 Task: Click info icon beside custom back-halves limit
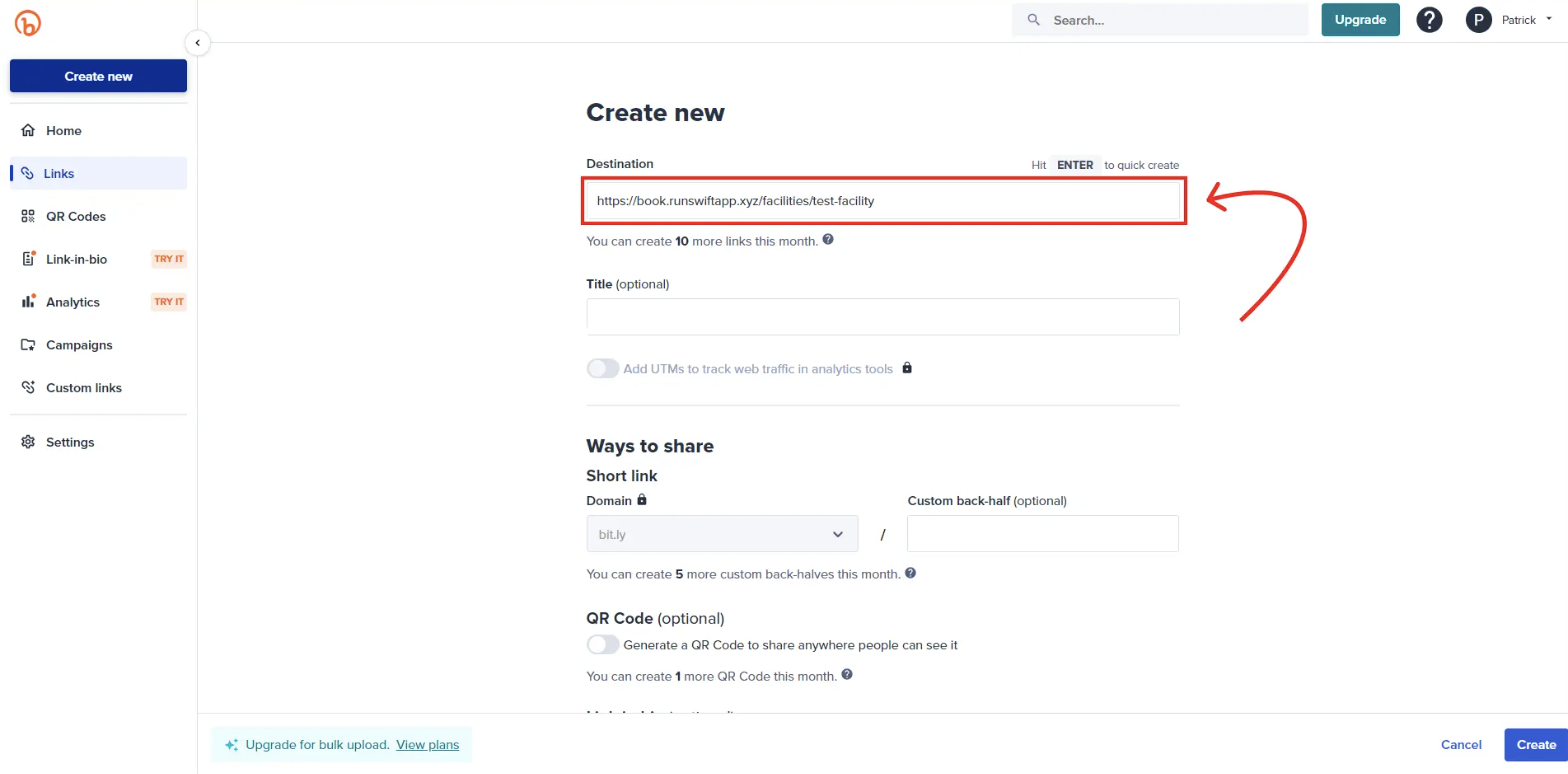(911, 574)
